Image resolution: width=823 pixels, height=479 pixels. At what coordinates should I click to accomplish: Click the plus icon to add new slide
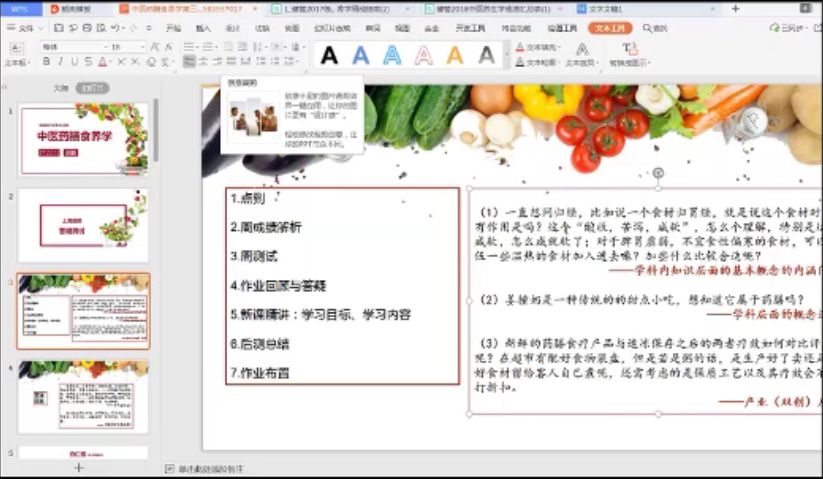(x=79, y=467)
